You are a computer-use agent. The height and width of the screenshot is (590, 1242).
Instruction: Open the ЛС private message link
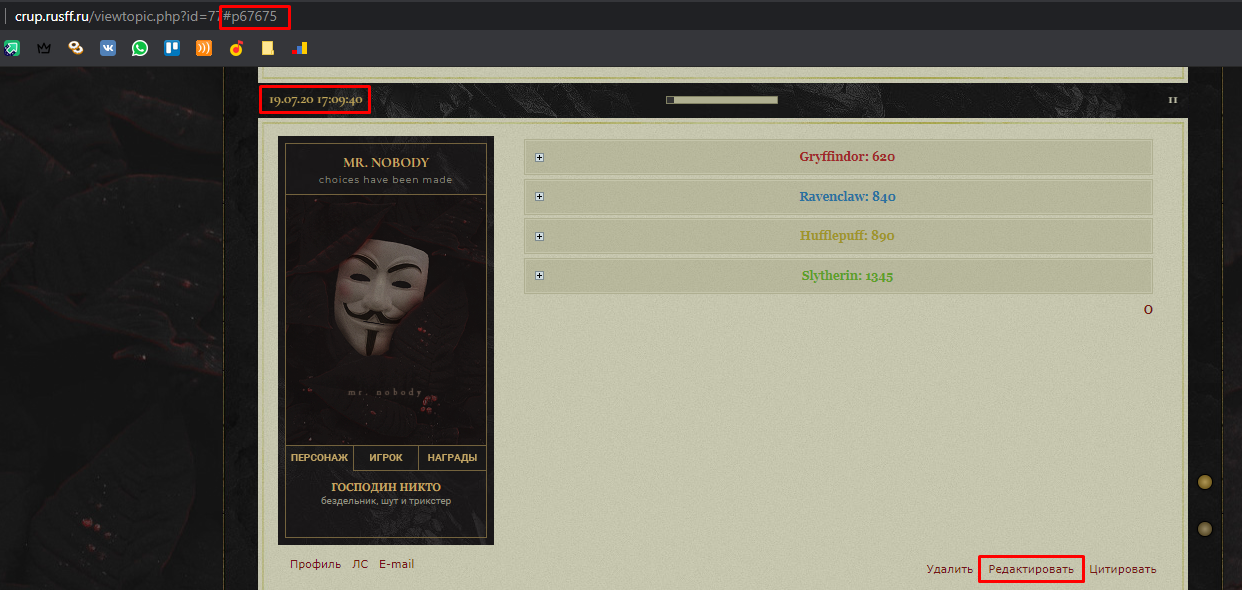point(360,564)
